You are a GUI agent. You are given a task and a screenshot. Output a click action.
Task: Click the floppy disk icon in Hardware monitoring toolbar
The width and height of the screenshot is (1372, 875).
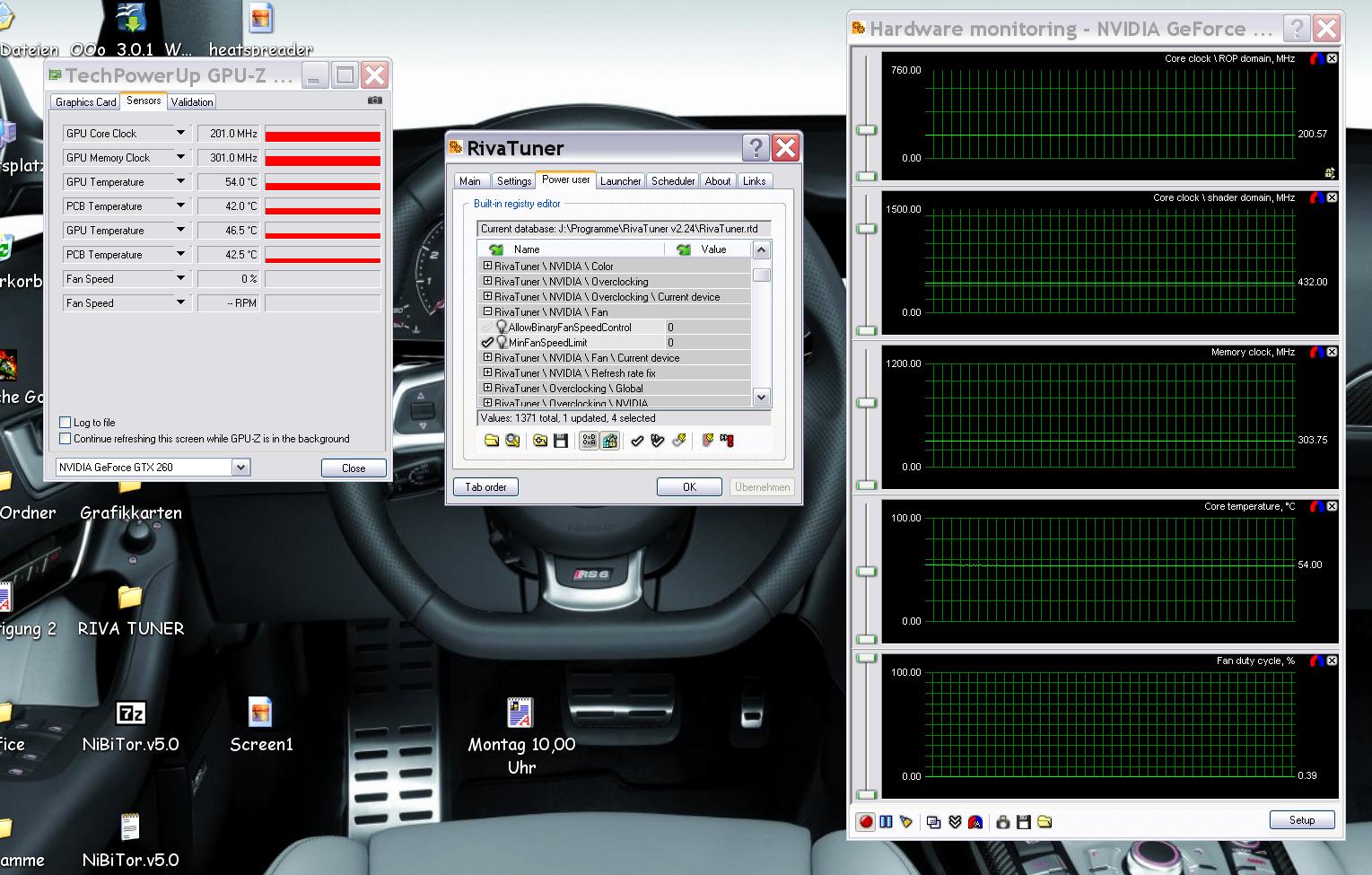(x=1024, y=821)
